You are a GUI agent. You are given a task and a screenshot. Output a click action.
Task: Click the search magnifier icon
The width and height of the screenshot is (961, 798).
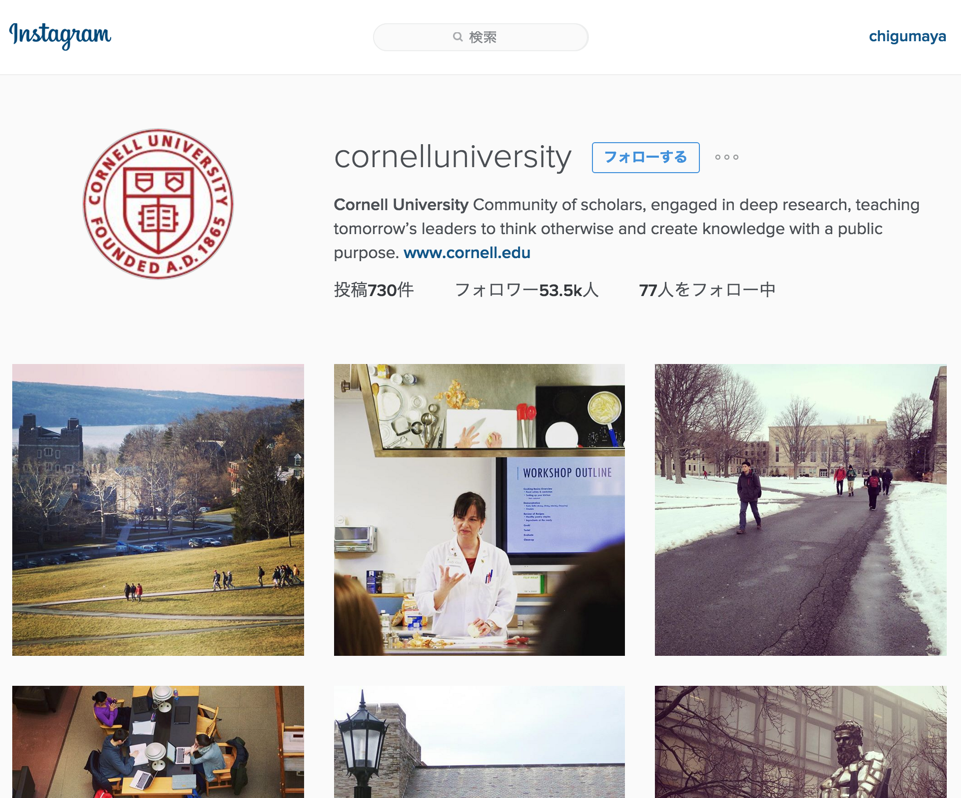click(458, 37)
